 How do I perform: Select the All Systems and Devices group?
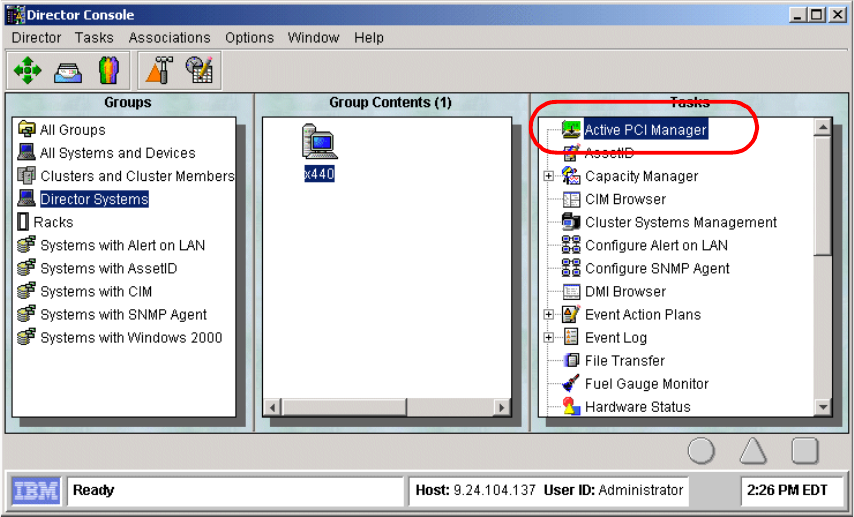[118, 153]
